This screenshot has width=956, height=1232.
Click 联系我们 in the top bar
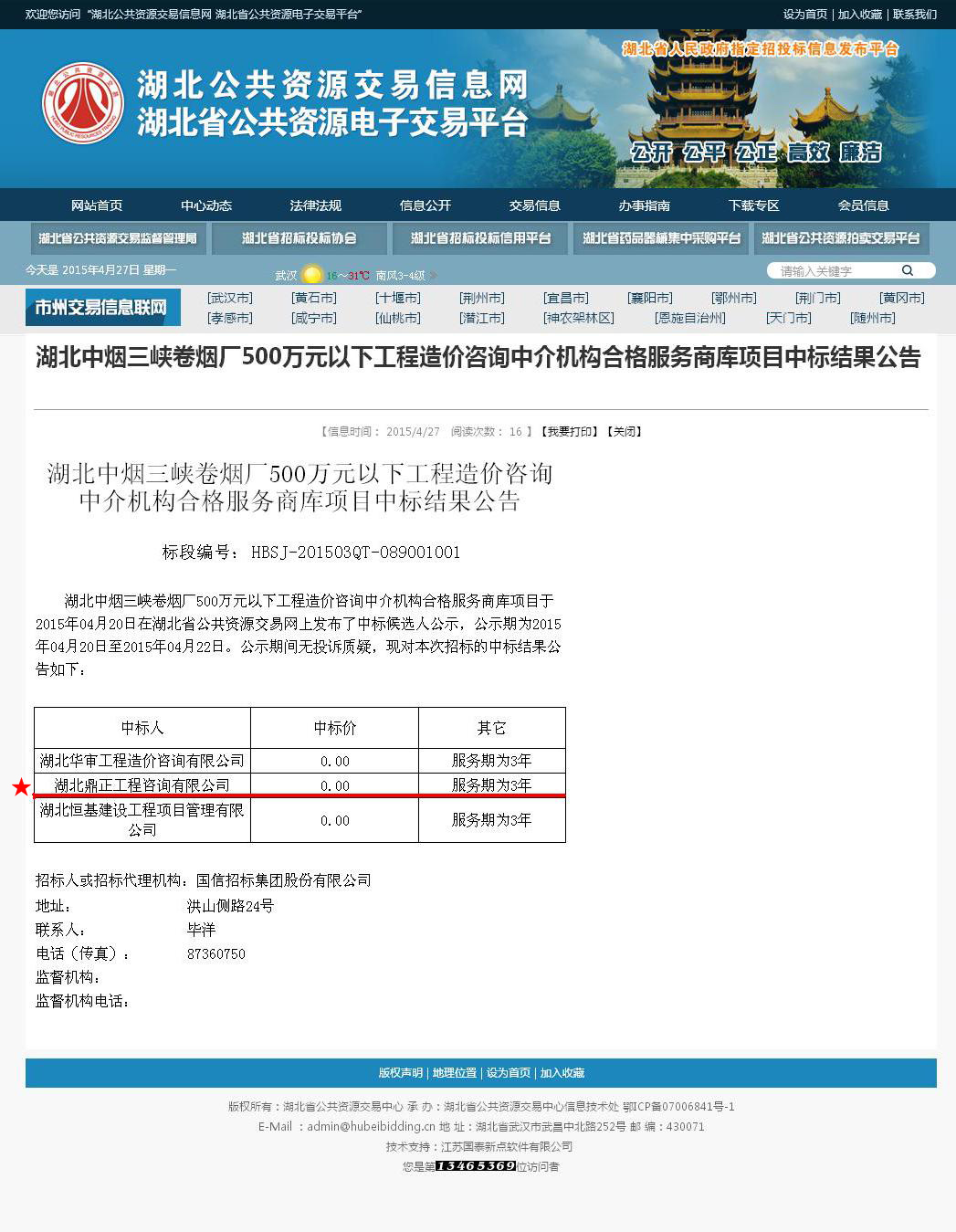[x=914, y=15]
